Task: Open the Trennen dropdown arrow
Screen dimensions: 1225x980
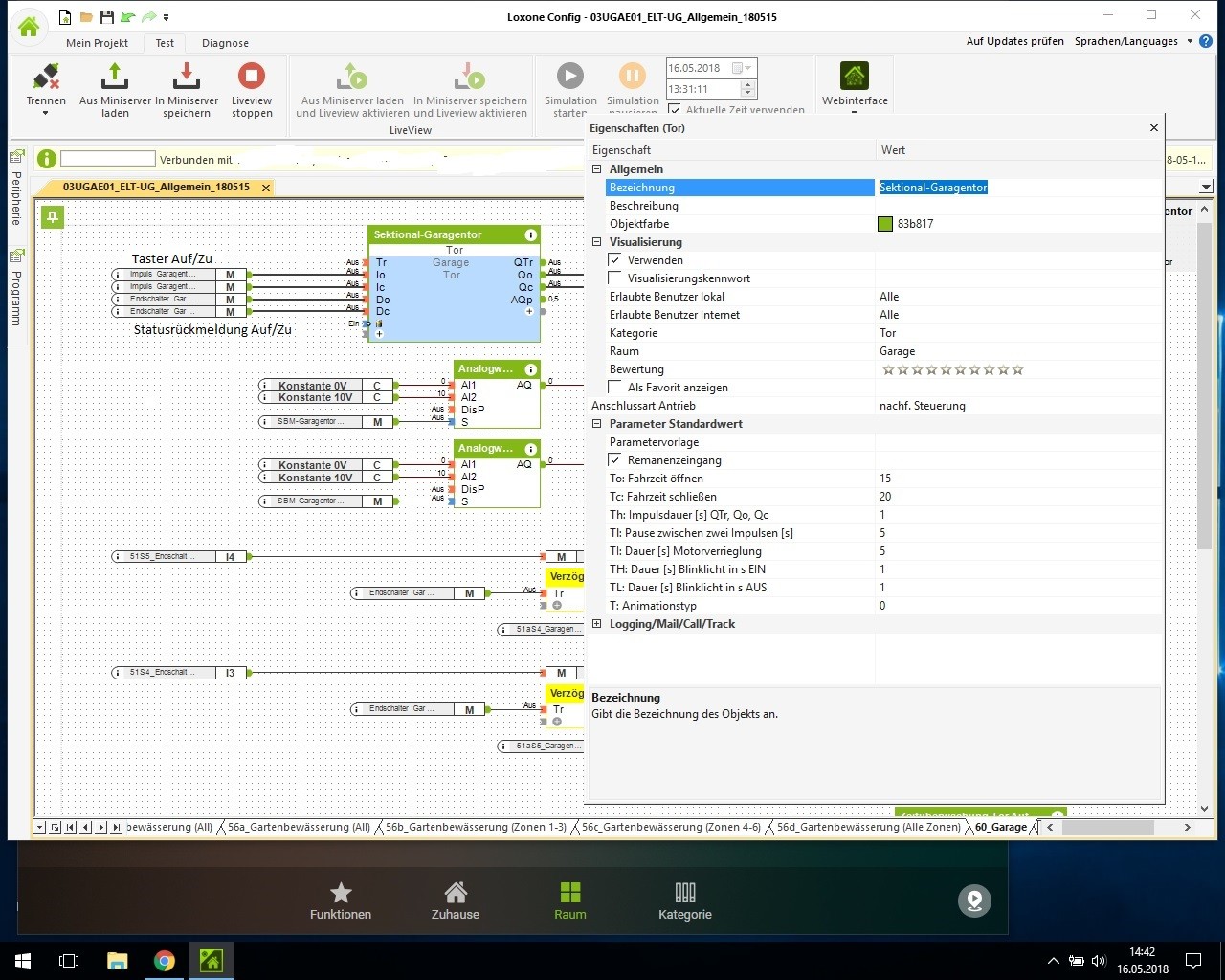Action: coord(46,114)
